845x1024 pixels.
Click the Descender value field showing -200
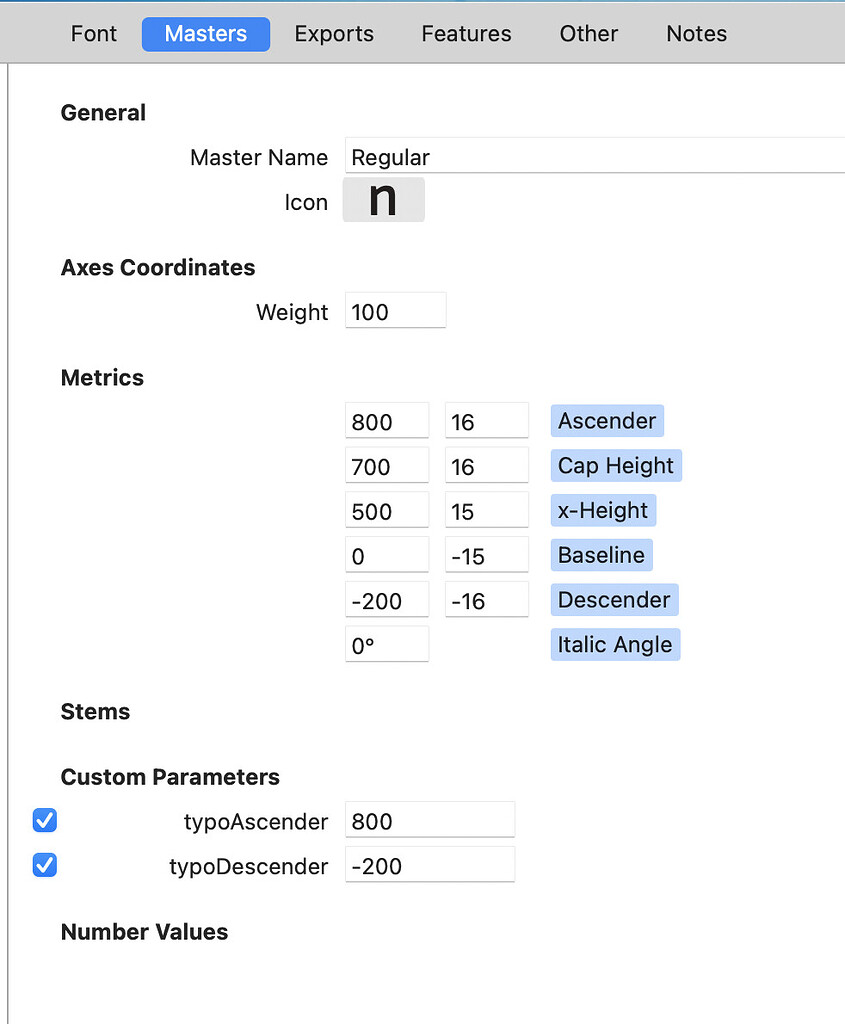[x=387, y=599]
